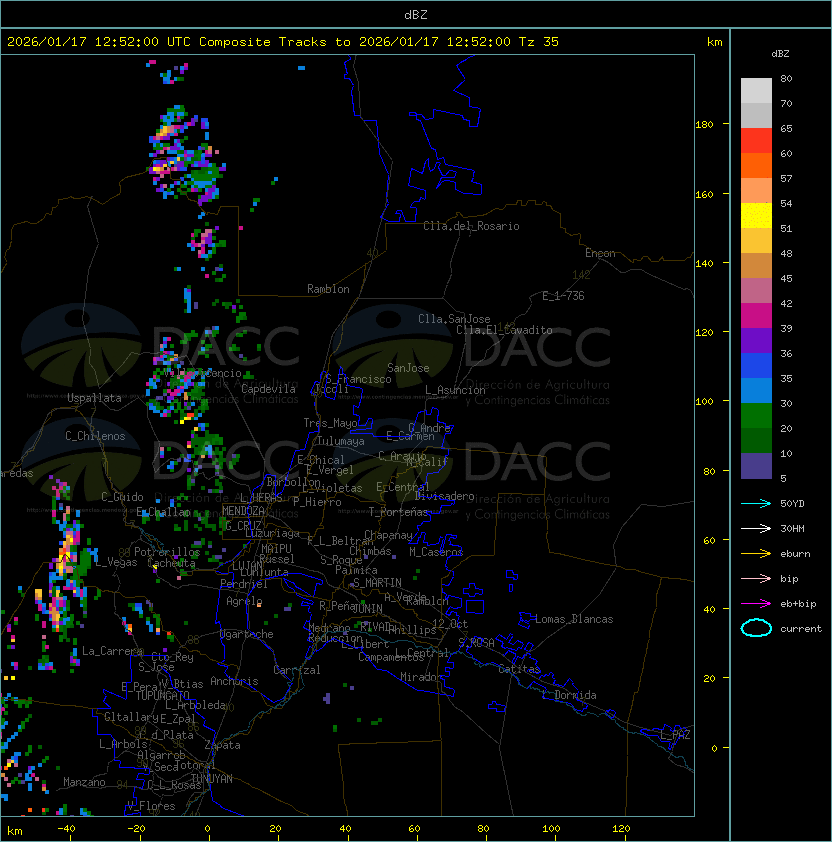Click the La_Carrera label on map
This screenshot has width=832, height=842.
click(x=112, y=651)
